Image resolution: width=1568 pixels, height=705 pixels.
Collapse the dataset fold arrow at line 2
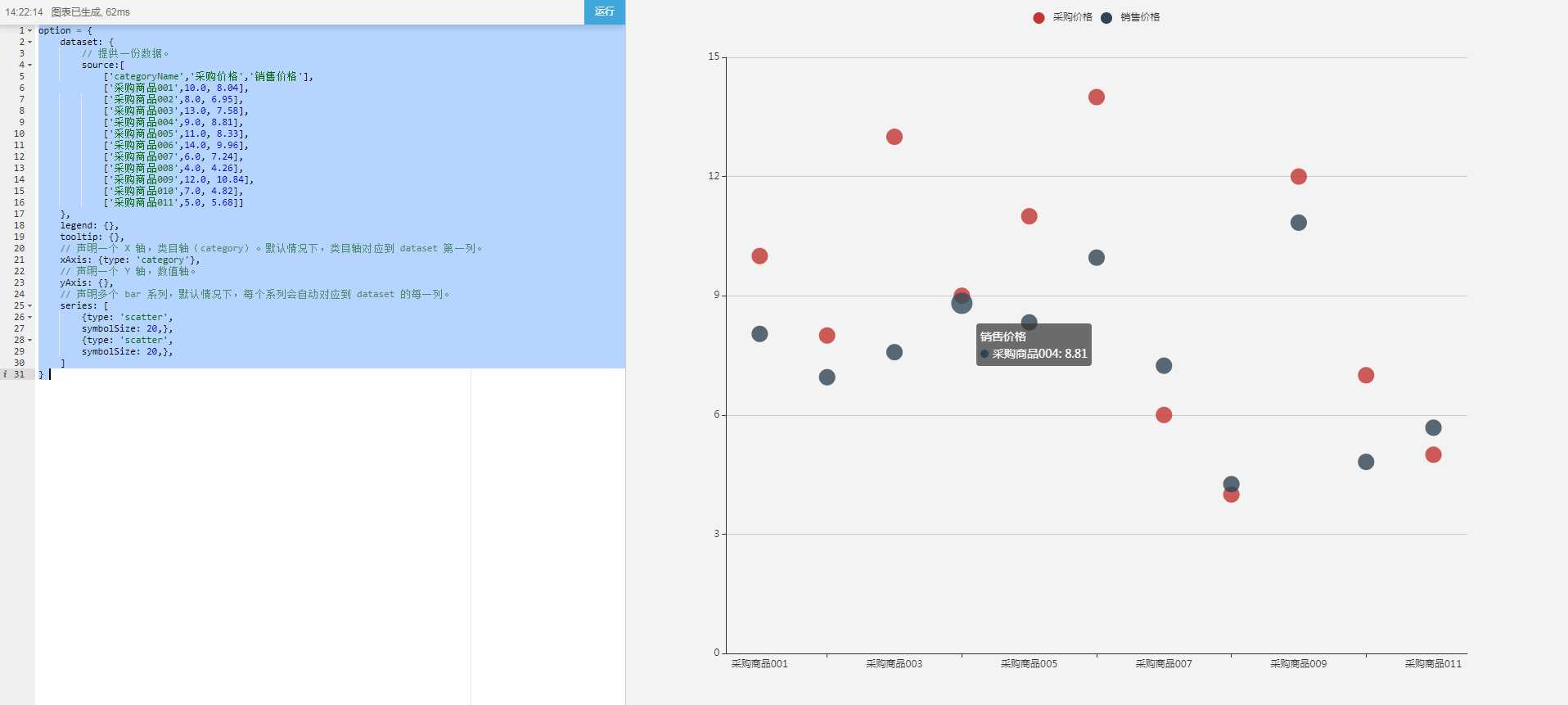pyautogui.click(x=30, y=42)
